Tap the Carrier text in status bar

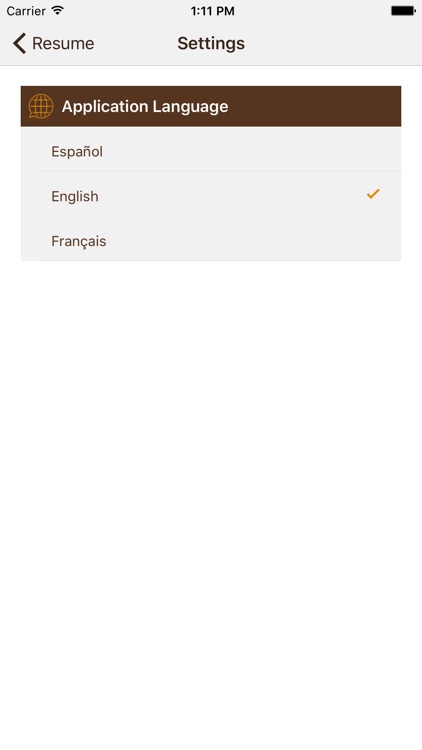26,11
